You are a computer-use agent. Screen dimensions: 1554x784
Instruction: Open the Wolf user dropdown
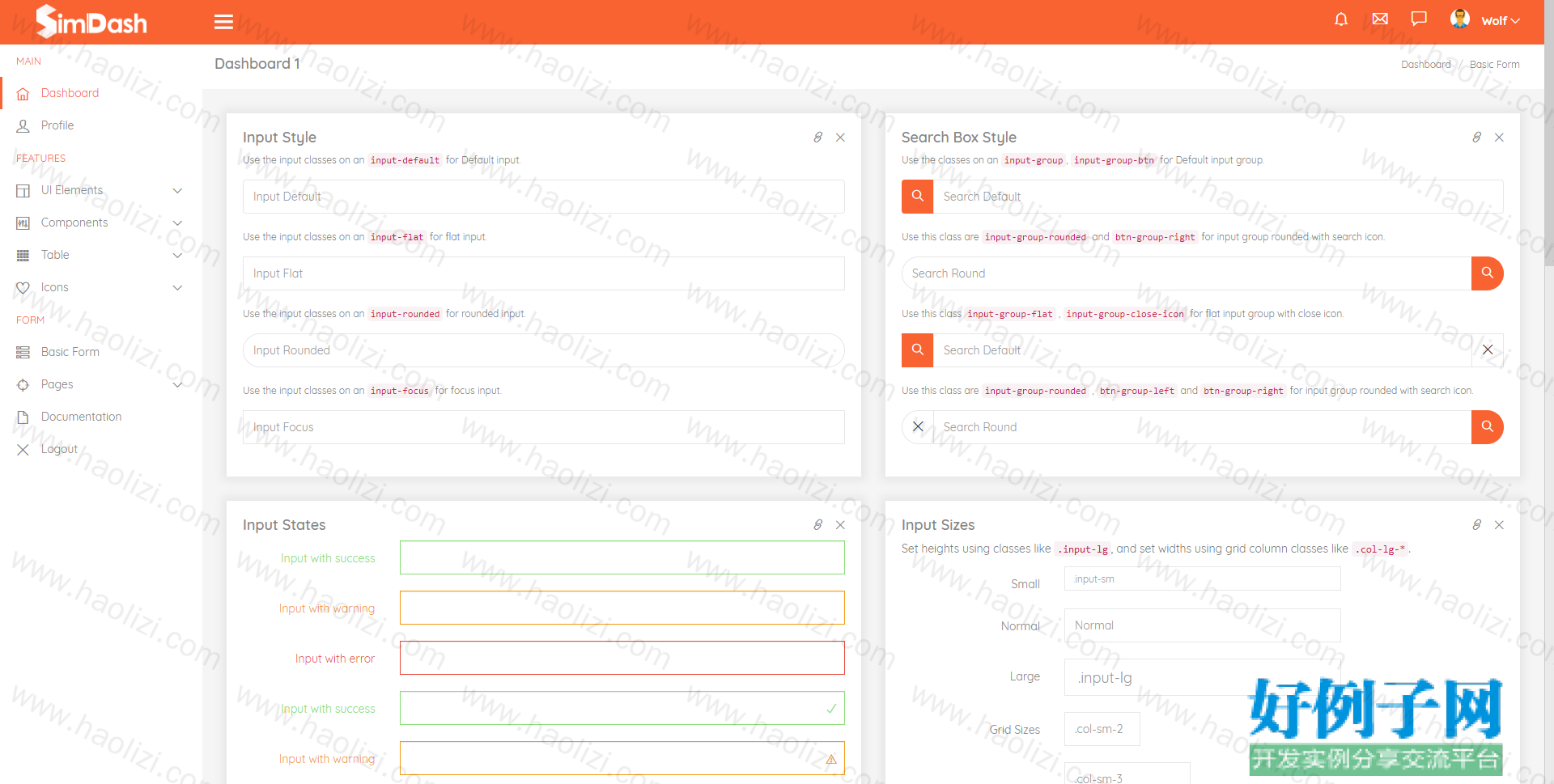pyautogui.click(x=1501, y=21)
